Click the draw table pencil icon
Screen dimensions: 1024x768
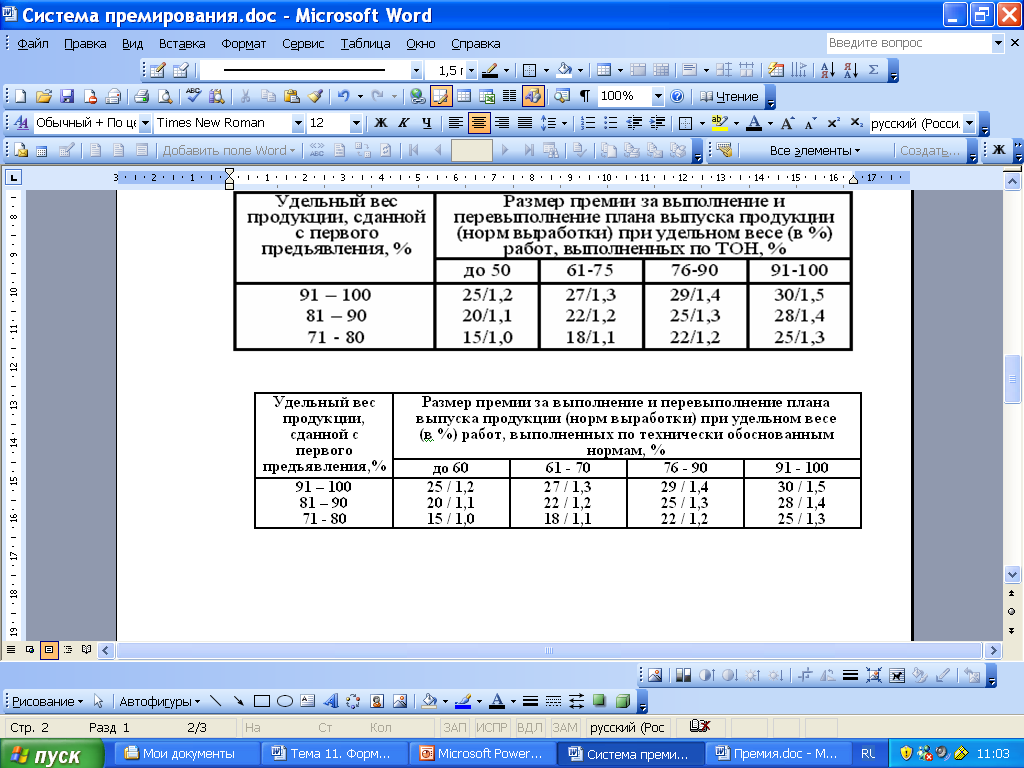[x=157, y=70]
